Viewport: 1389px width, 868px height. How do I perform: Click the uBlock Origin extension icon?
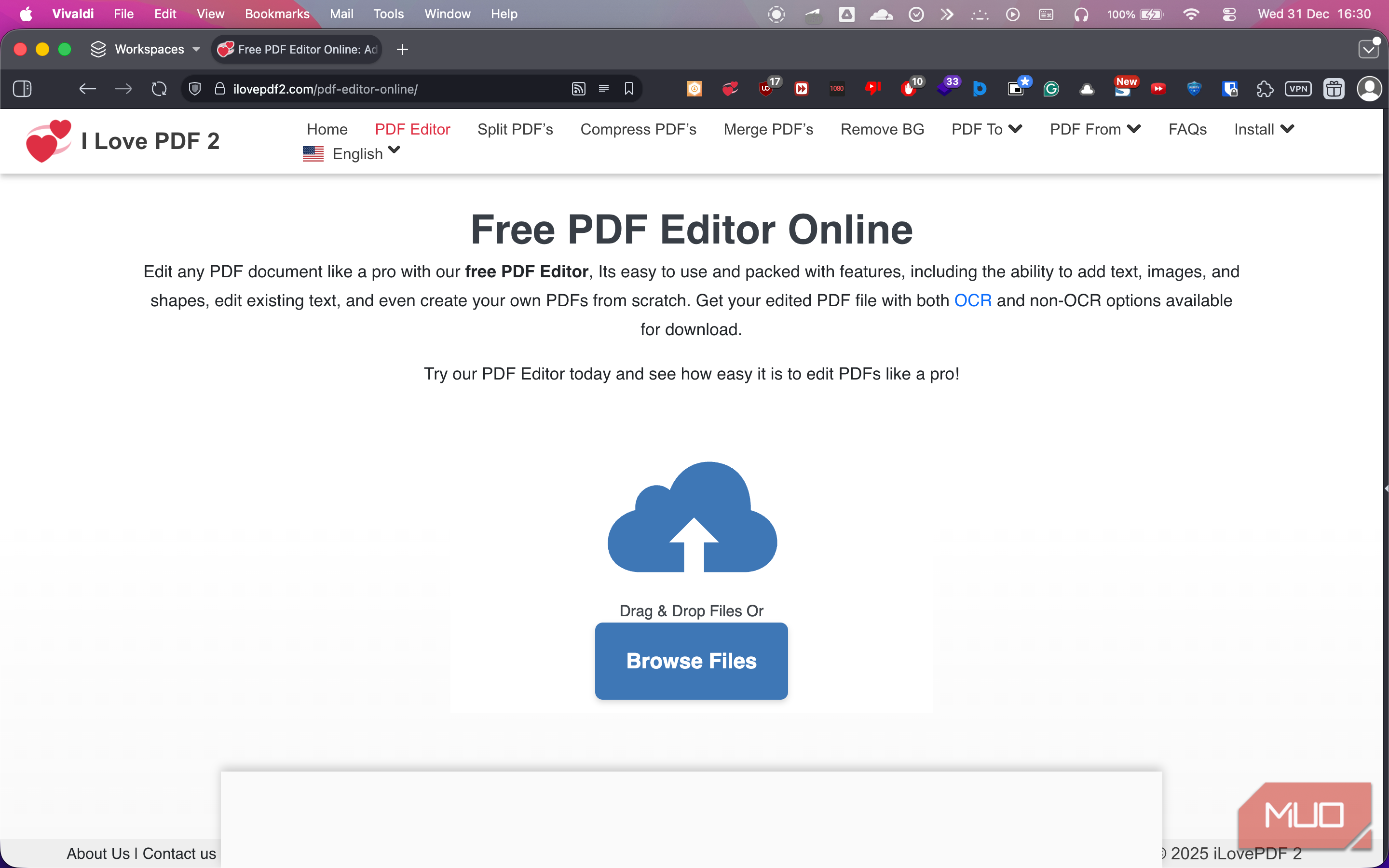(766, 89)
